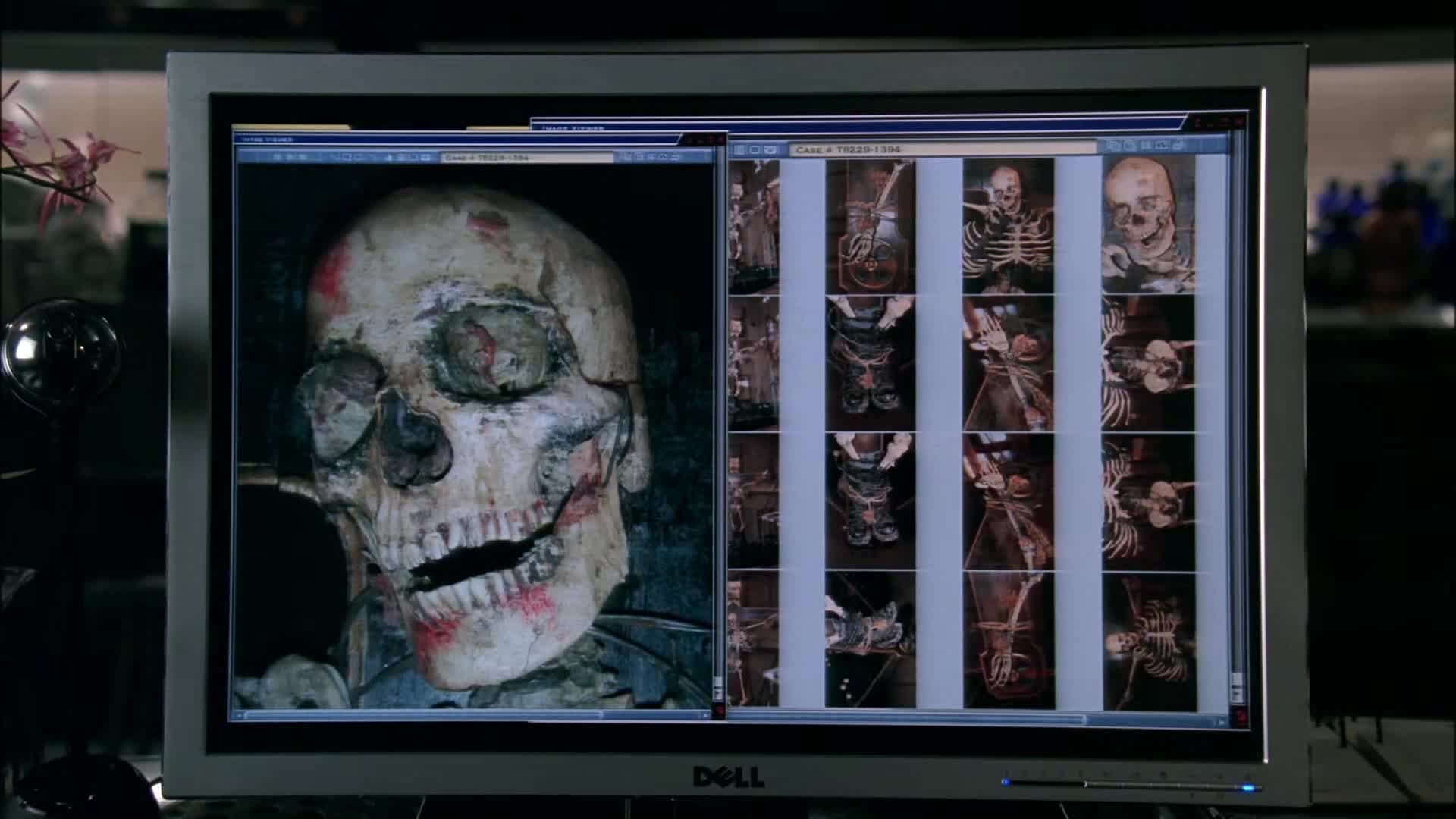Viewport: 1456px width, 819px height.
Task: Click first icon right of left viewer Case field
Action: click(x=626, y=156)
